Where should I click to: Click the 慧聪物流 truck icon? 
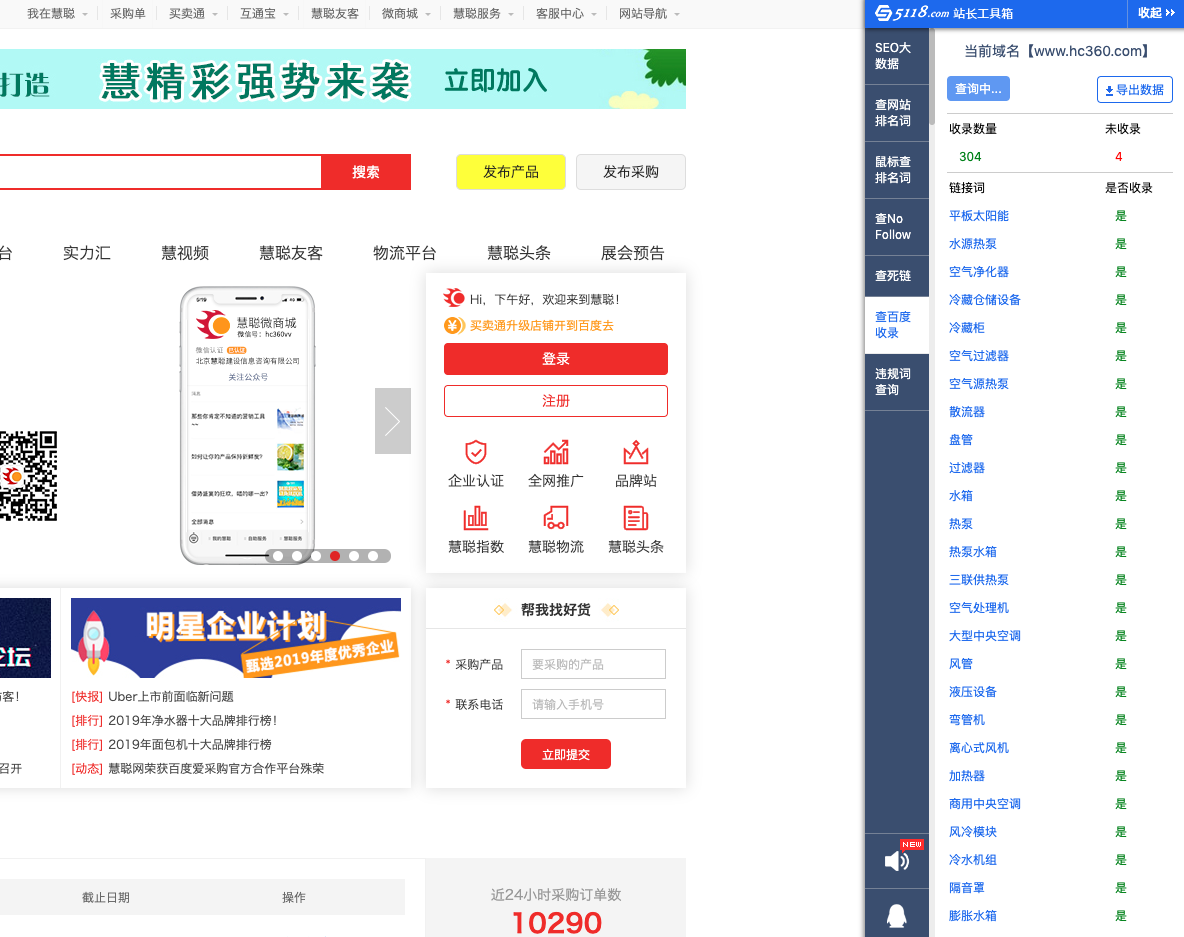[x=556, y=518]
